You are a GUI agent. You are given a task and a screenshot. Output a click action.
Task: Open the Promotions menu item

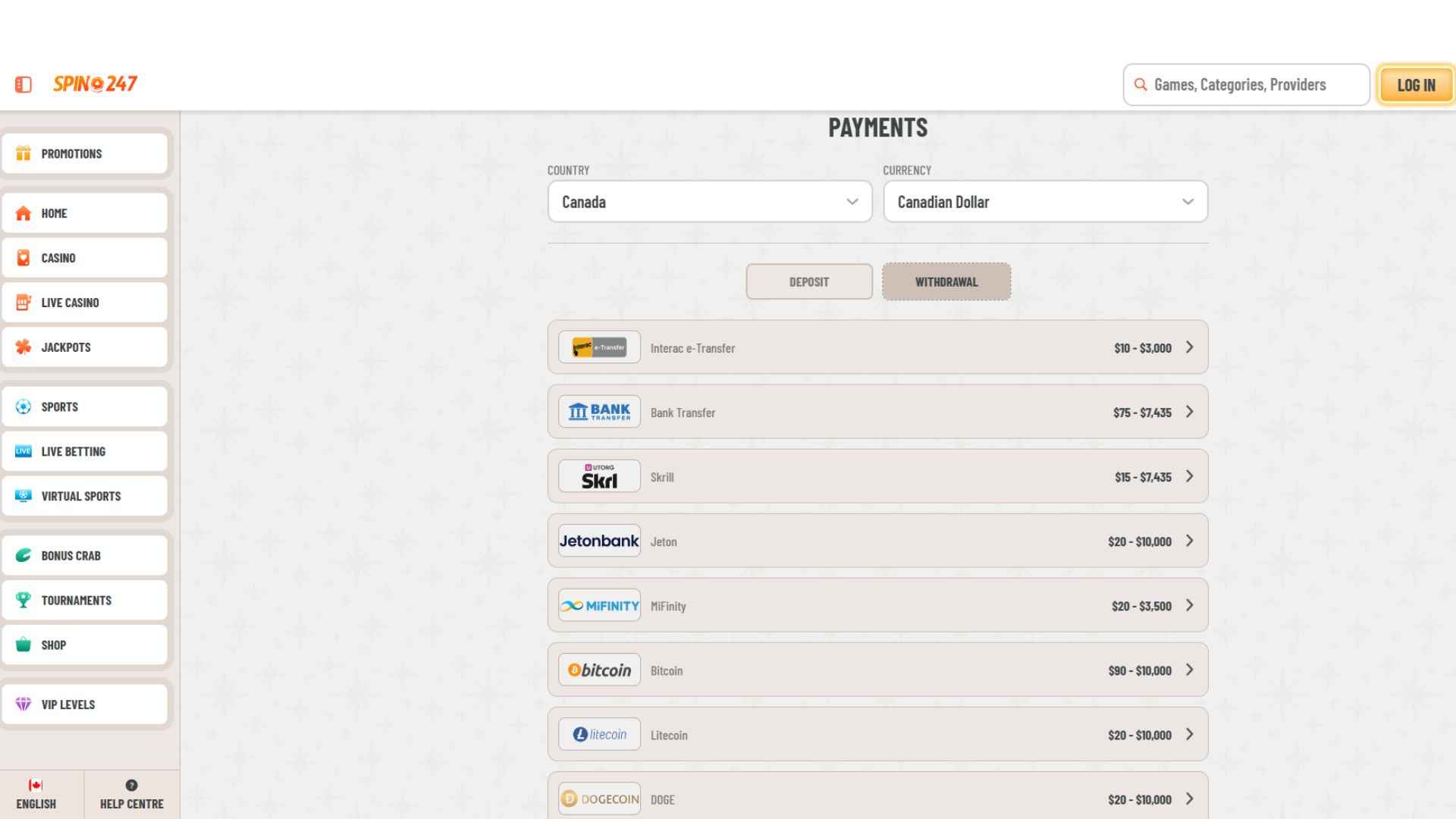point(84,154)
